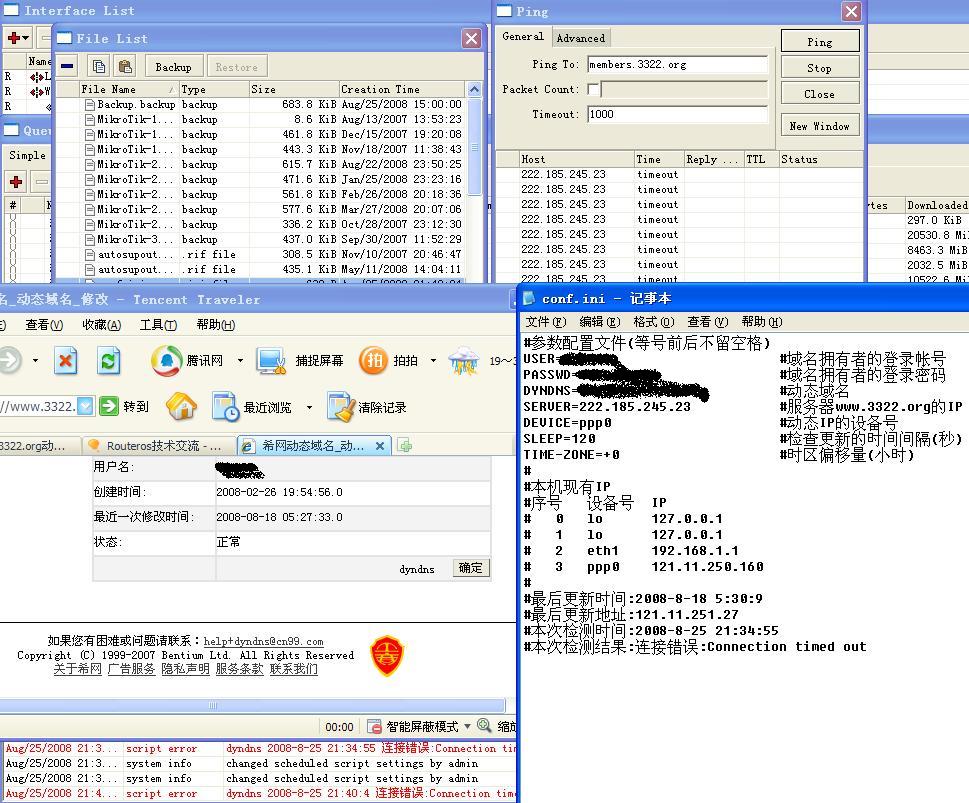
Task: Click the red plus add icon in Interface List
Action: (13, 38)
